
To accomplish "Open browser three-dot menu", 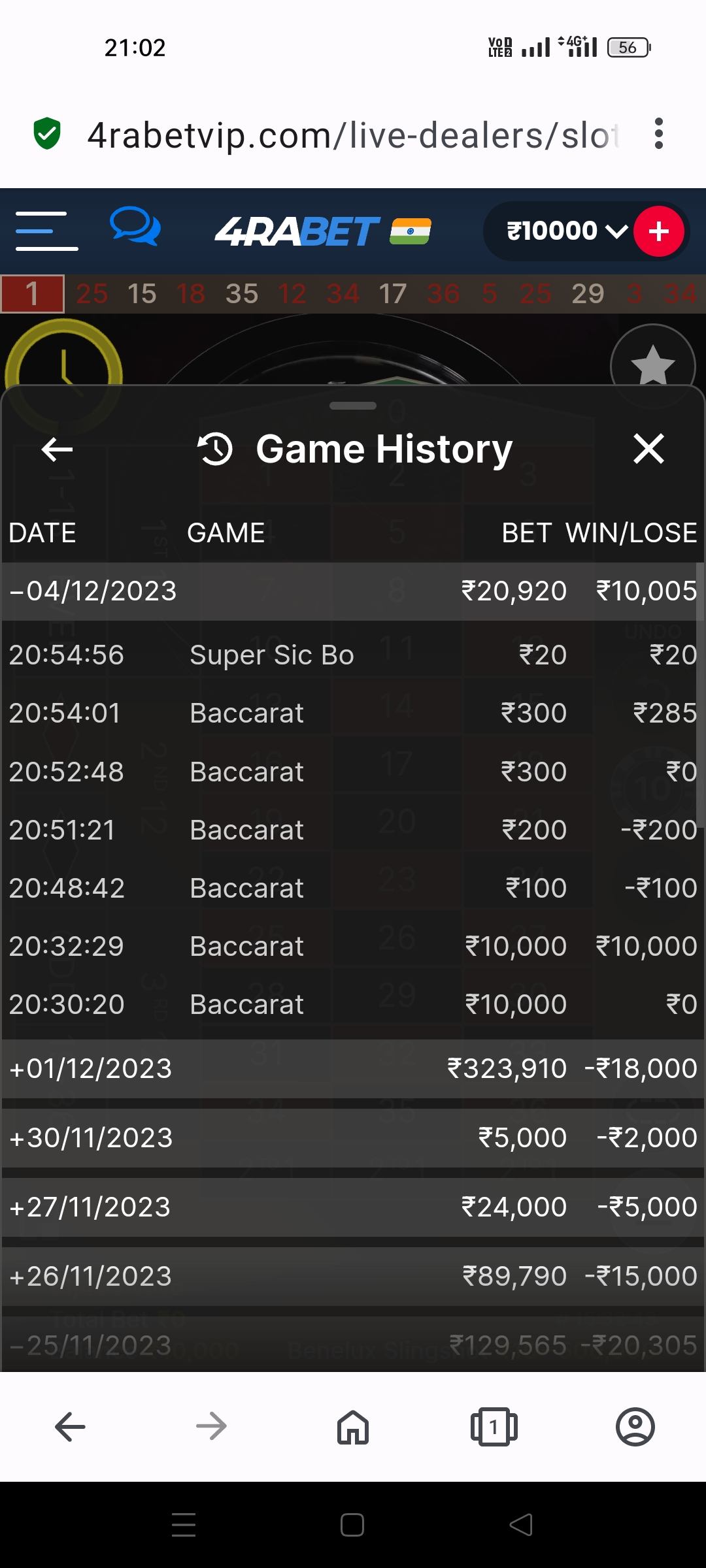I will [x=659, y=134].
